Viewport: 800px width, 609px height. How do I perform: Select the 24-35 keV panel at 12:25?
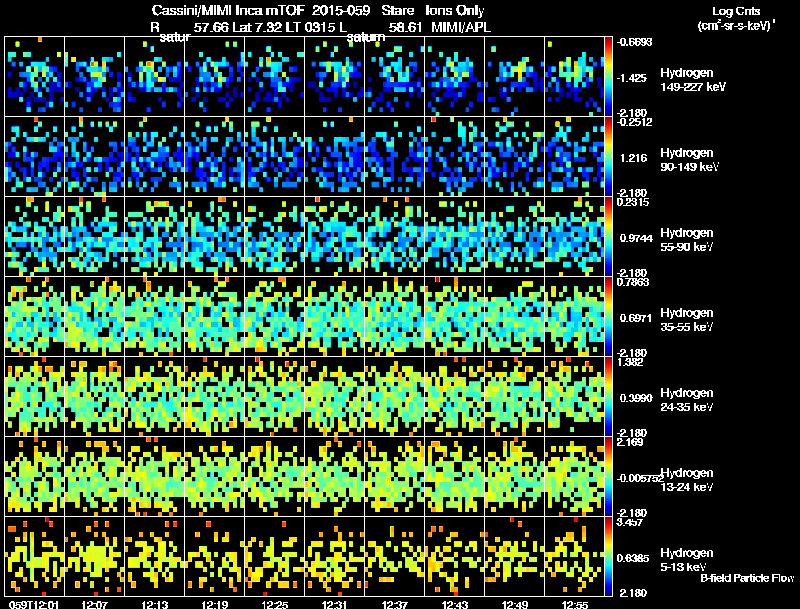pos(274,397)
